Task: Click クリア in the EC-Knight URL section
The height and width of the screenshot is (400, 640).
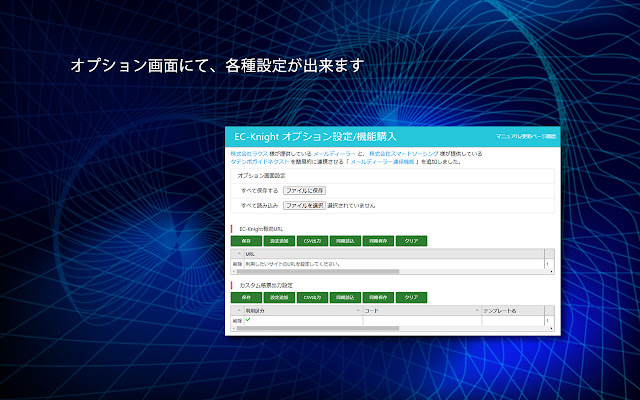Action: click(411, 241)
